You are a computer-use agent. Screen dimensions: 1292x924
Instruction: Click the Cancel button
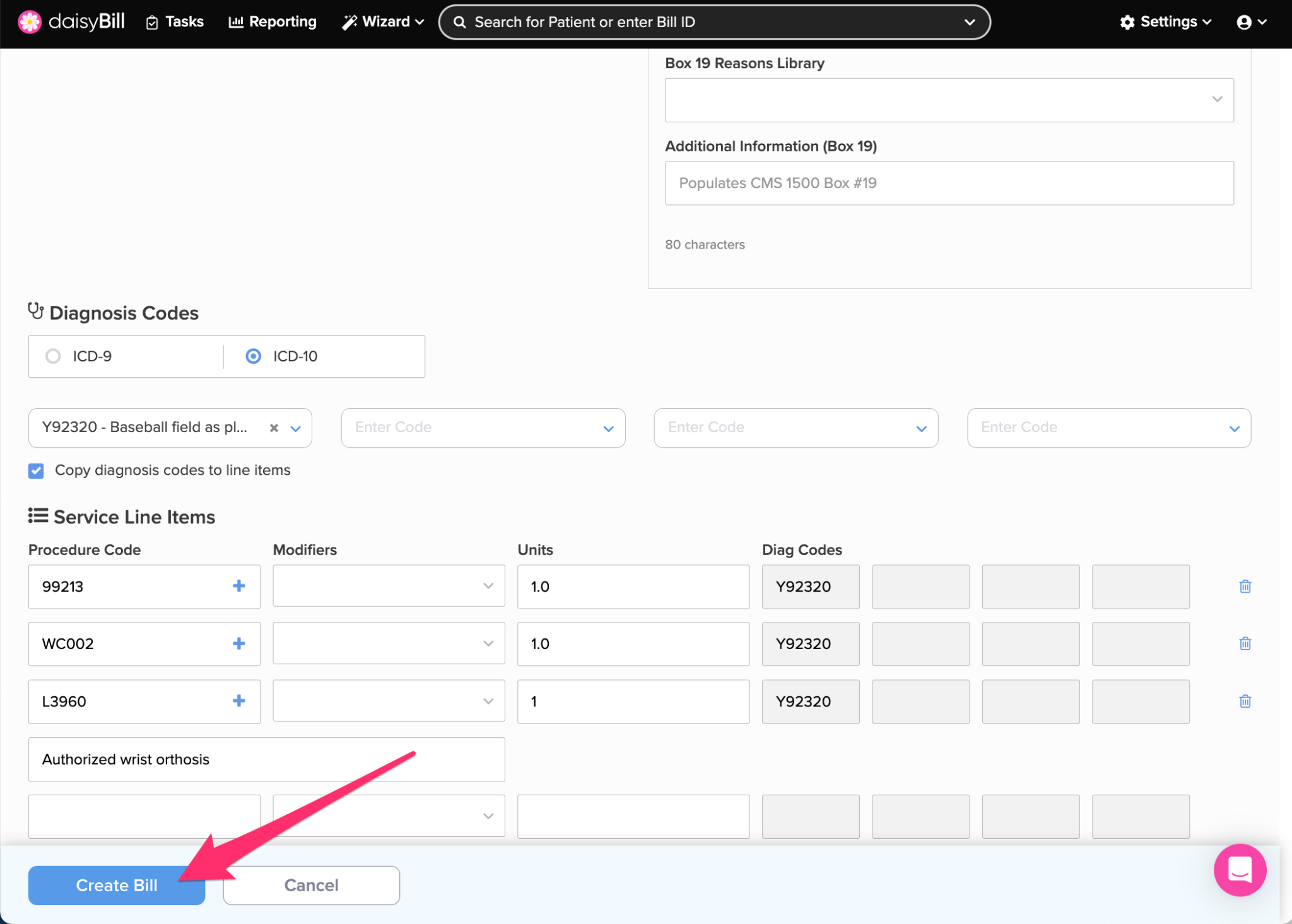click(x=311, y=885)
